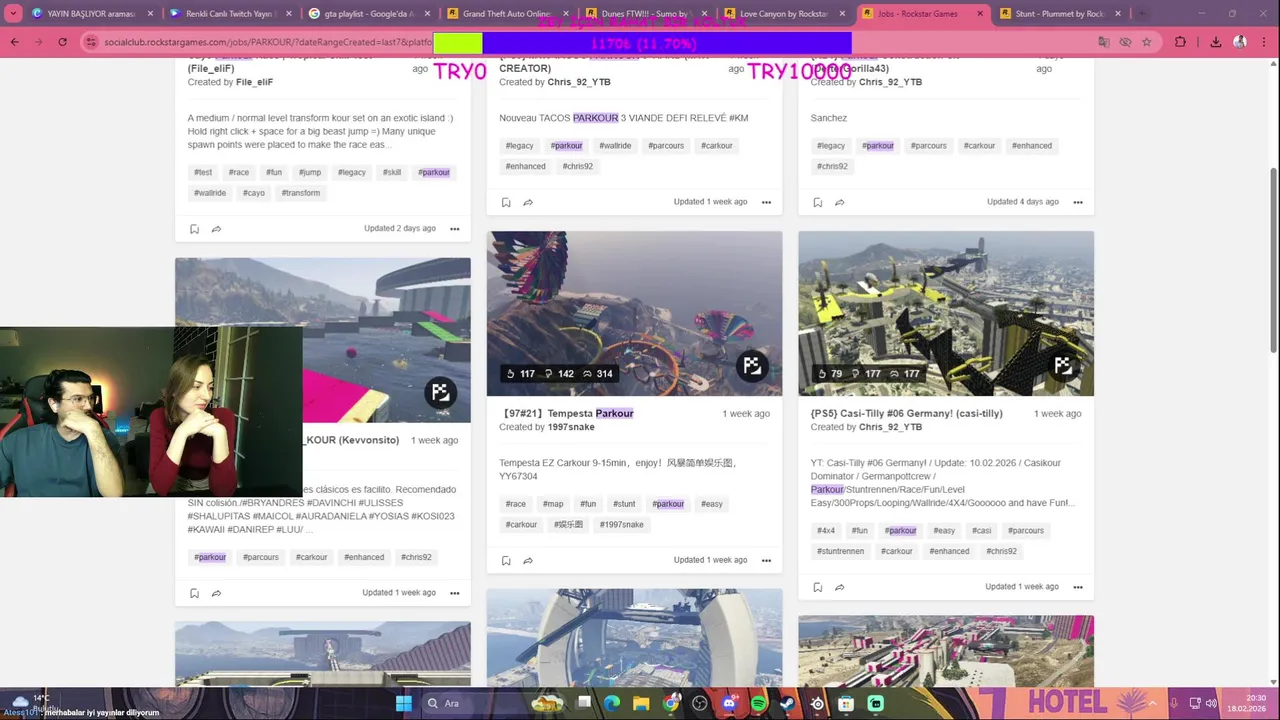
Task: Bookmark the TACOS PARKOUR 3 VIANDE job
Action: tap(506, 202)
